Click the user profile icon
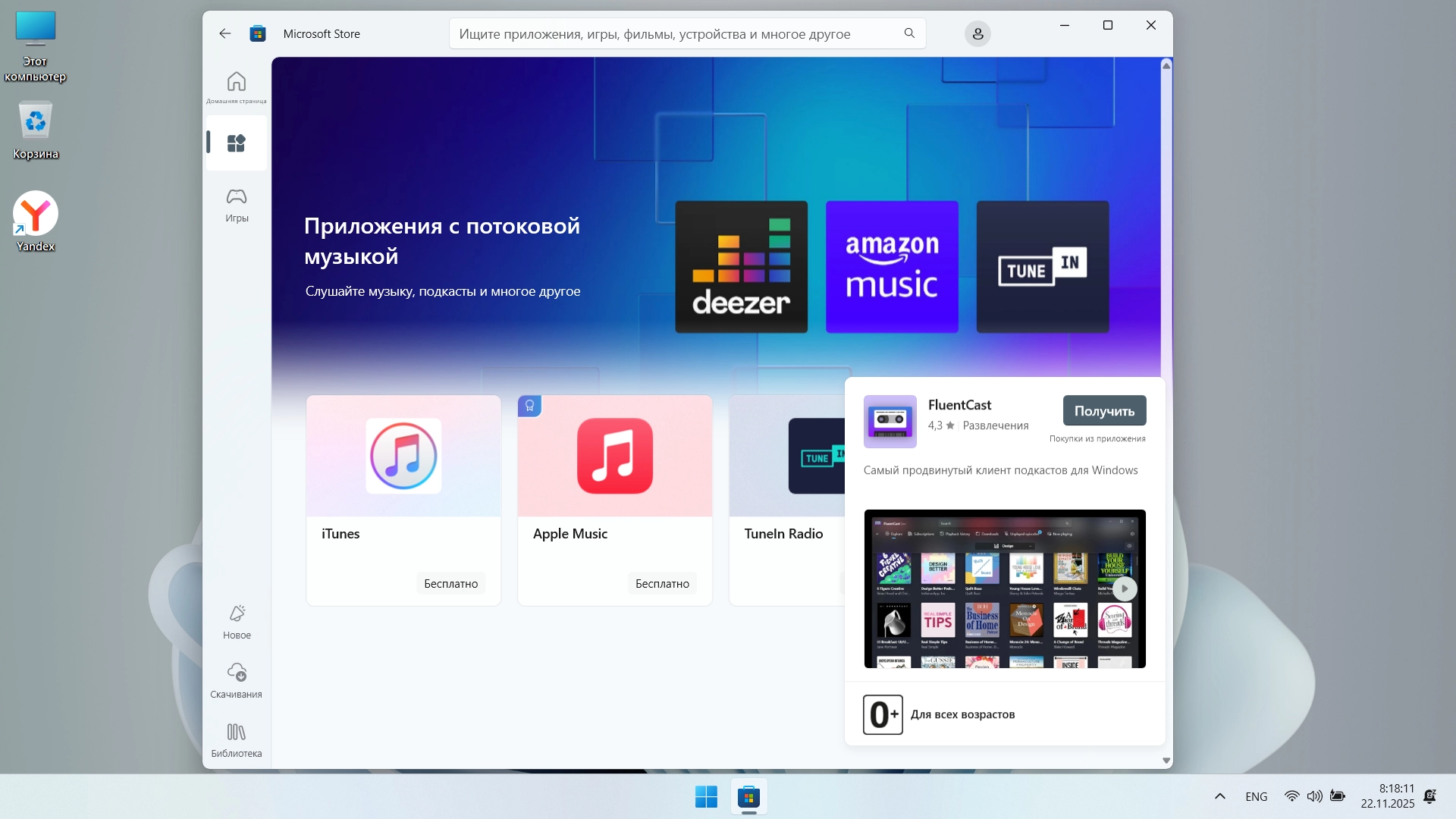 [x=977, y=33]
